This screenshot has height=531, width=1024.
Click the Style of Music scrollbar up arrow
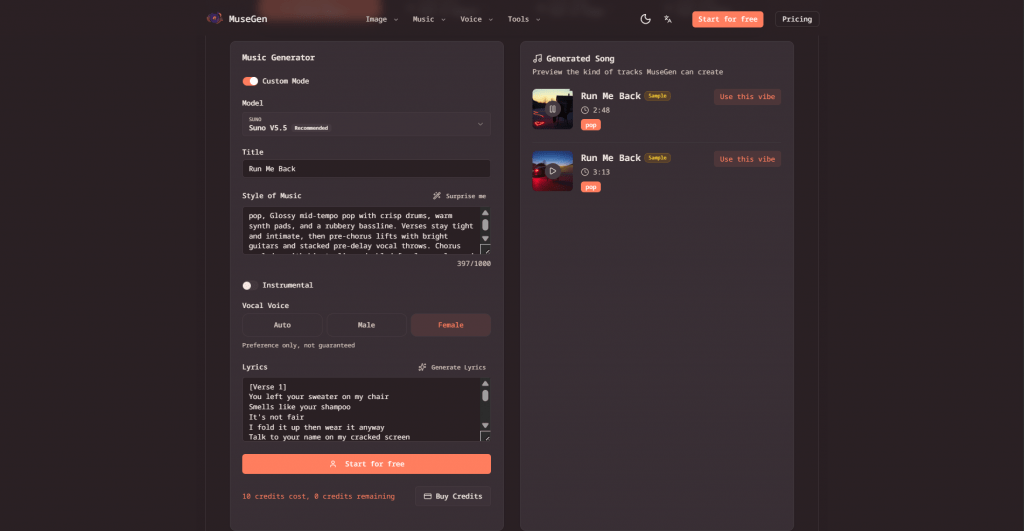click(485, 212)
